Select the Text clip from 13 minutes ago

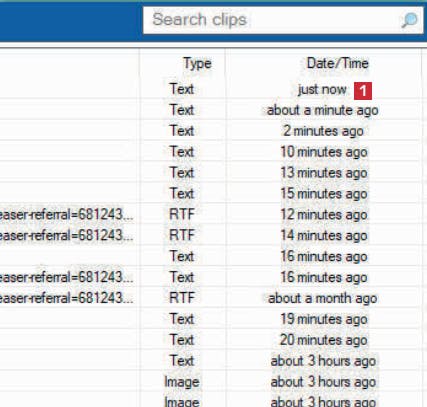point(213,173)
